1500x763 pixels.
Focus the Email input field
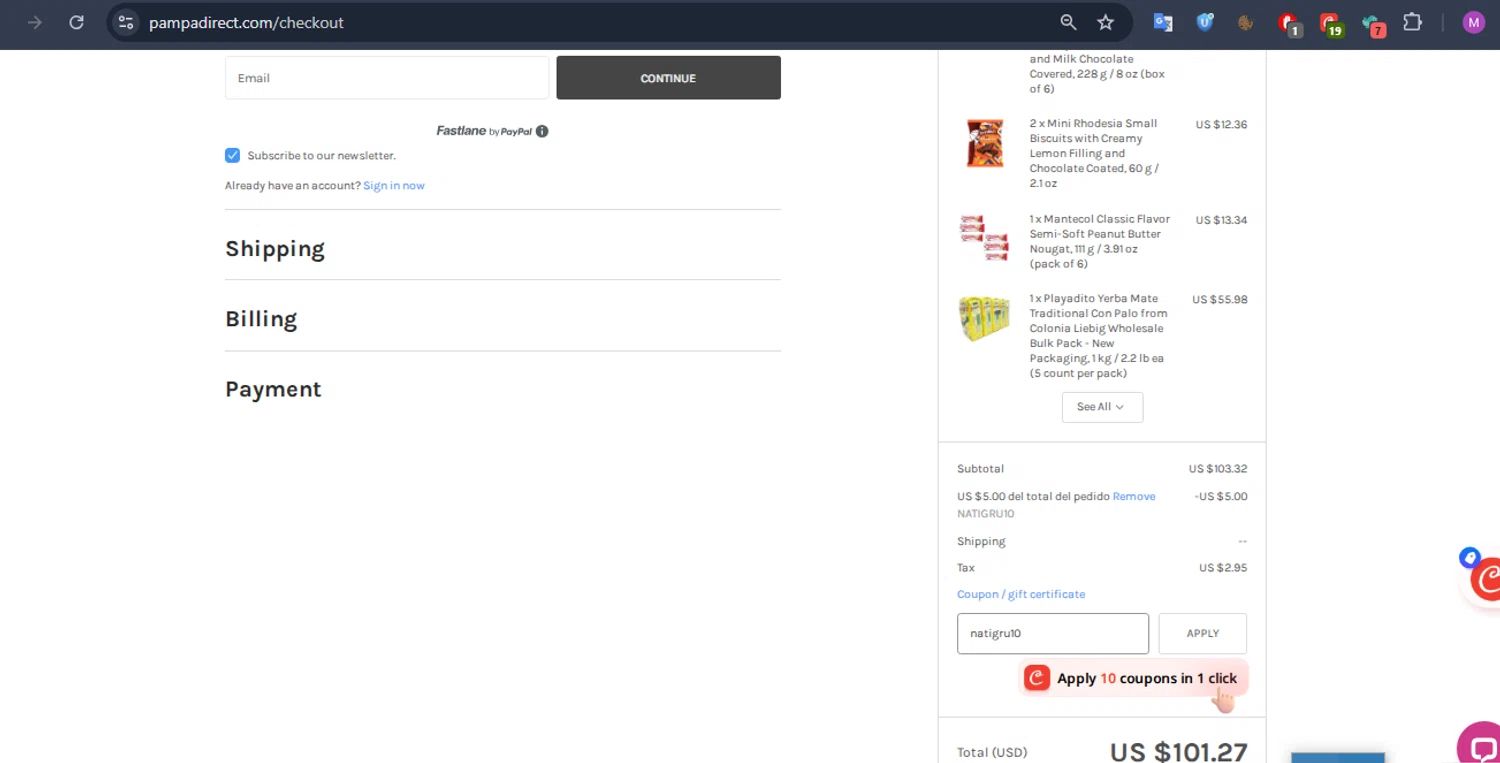click(x=387, y=78)
